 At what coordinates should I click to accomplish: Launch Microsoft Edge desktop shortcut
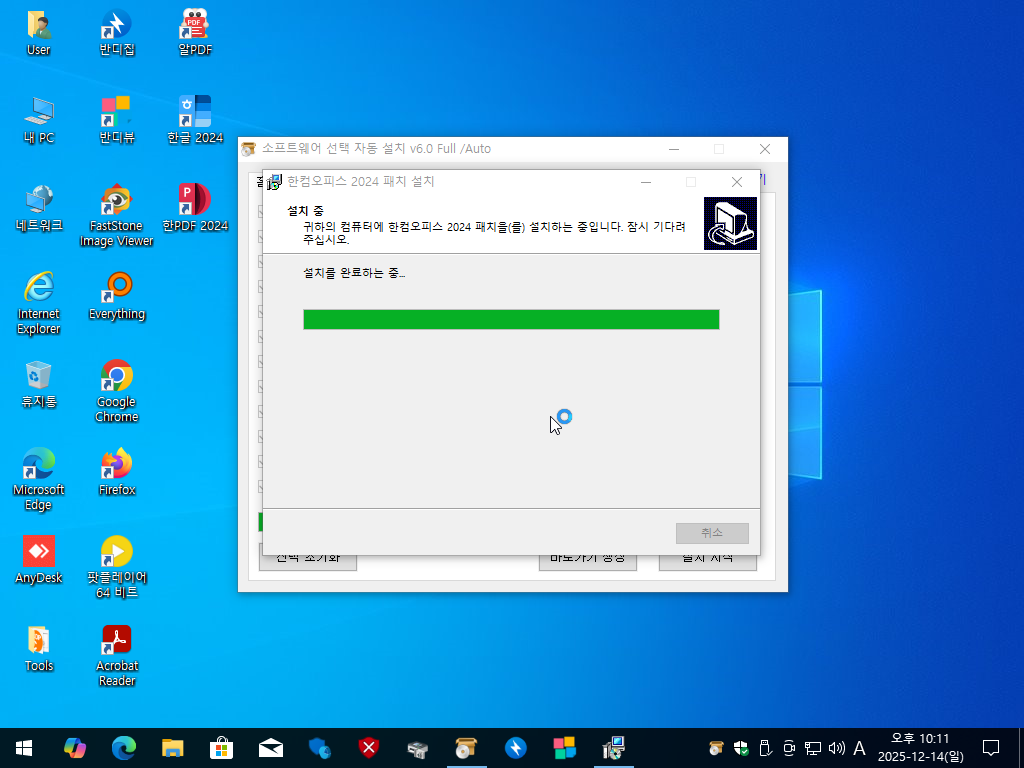pyautogui.click(x=39, y=480)
